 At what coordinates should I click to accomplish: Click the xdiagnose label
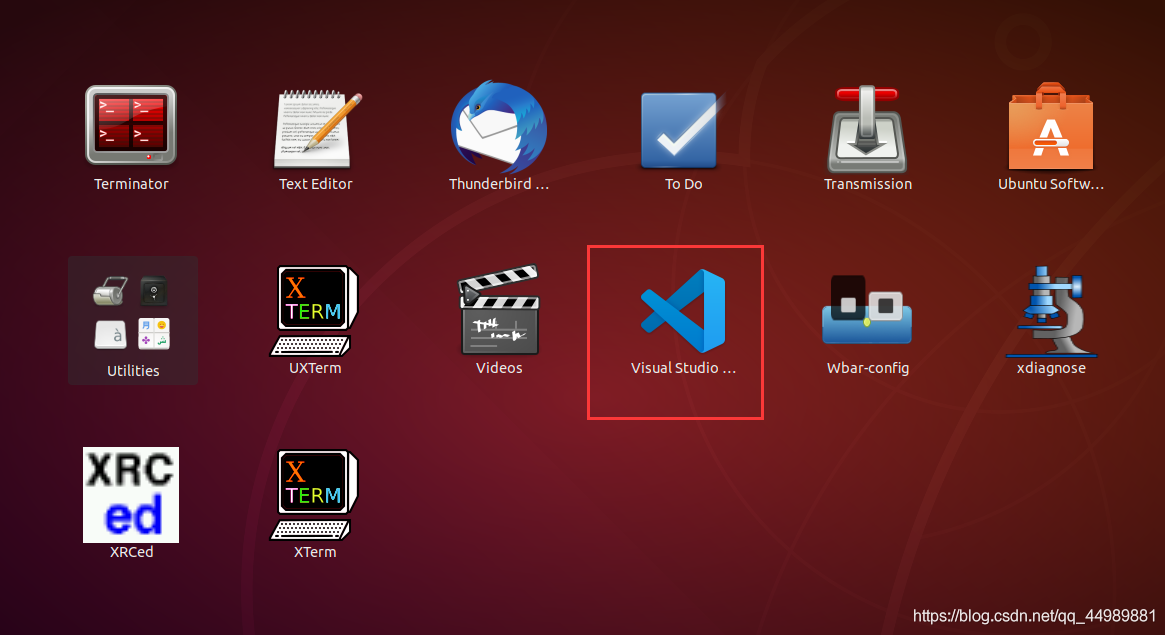pos(1051,368)
